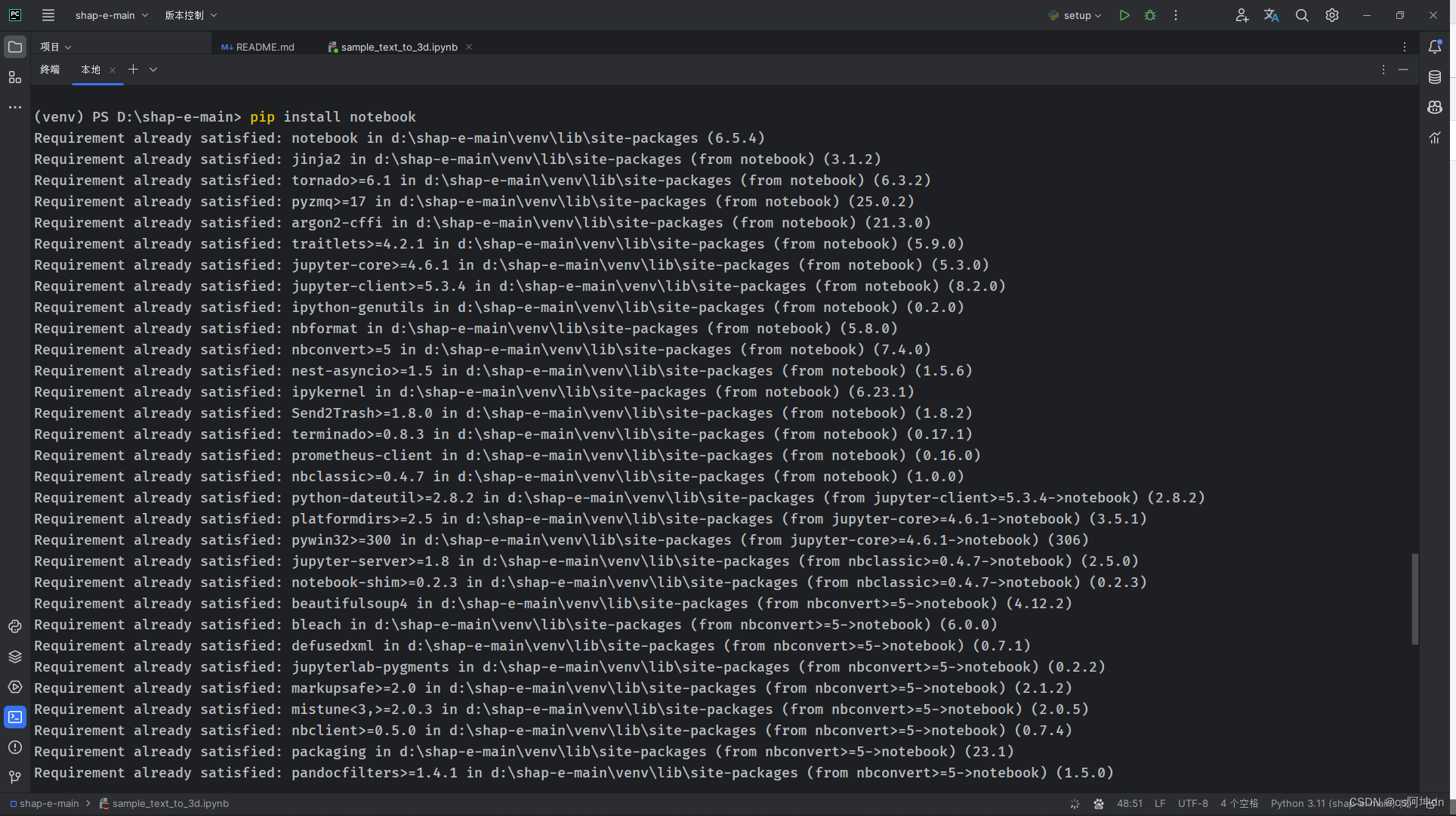Open Search Everywhere magnifier
1456x816 pixels.
tap(1302, 15)
